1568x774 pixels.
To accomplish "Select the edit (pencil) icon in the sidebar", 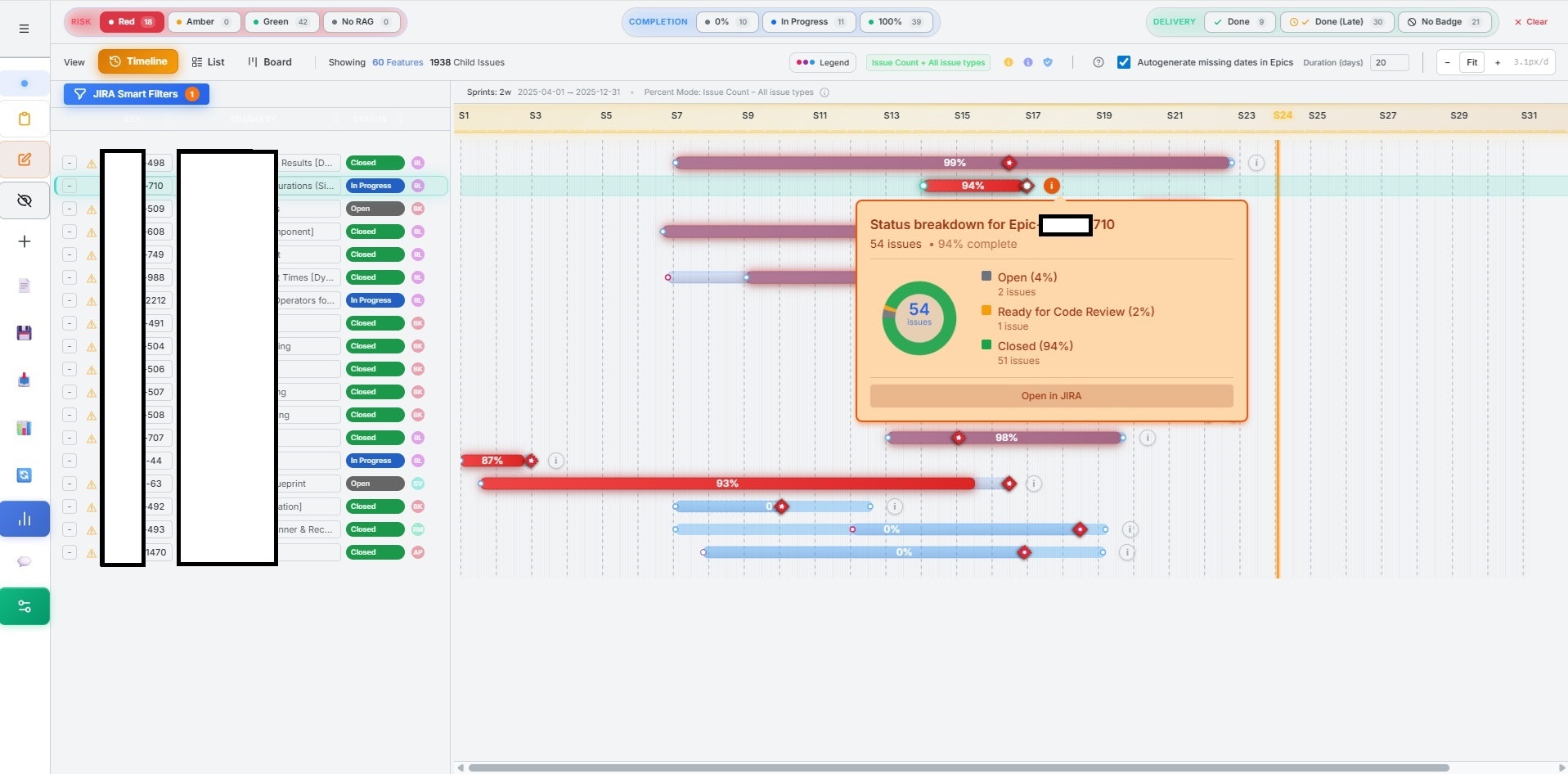I will pyautogui.click(x=25, y=159).
